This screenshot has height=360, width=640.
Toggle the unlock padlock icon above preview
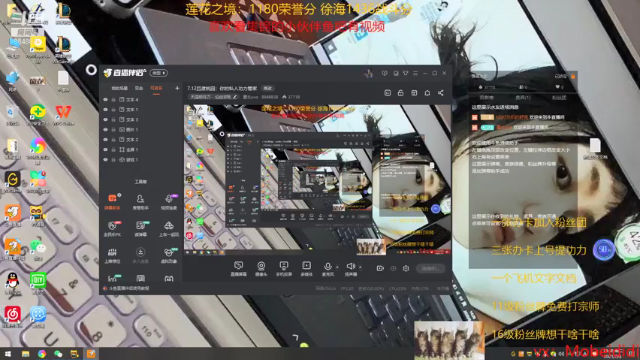point(400,93)
